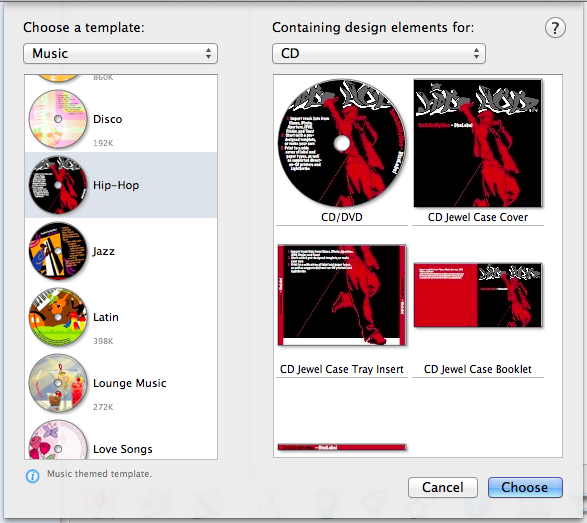Select the Jazz list entry label
The width and height of the screenshot is (587, 523).
[104, 251]
